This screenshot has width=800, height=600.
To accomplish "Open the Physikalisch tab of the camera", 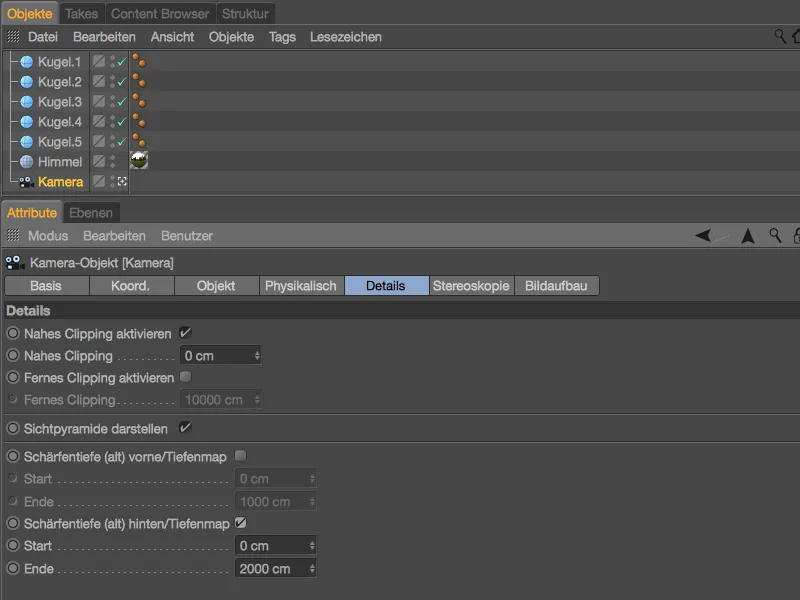I will tap(302, 286).
